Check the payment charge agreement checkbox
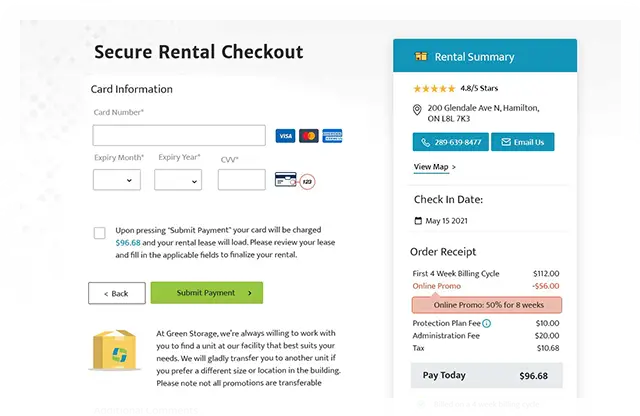Viewport: 640px width, 416px height. click(100, 233)
